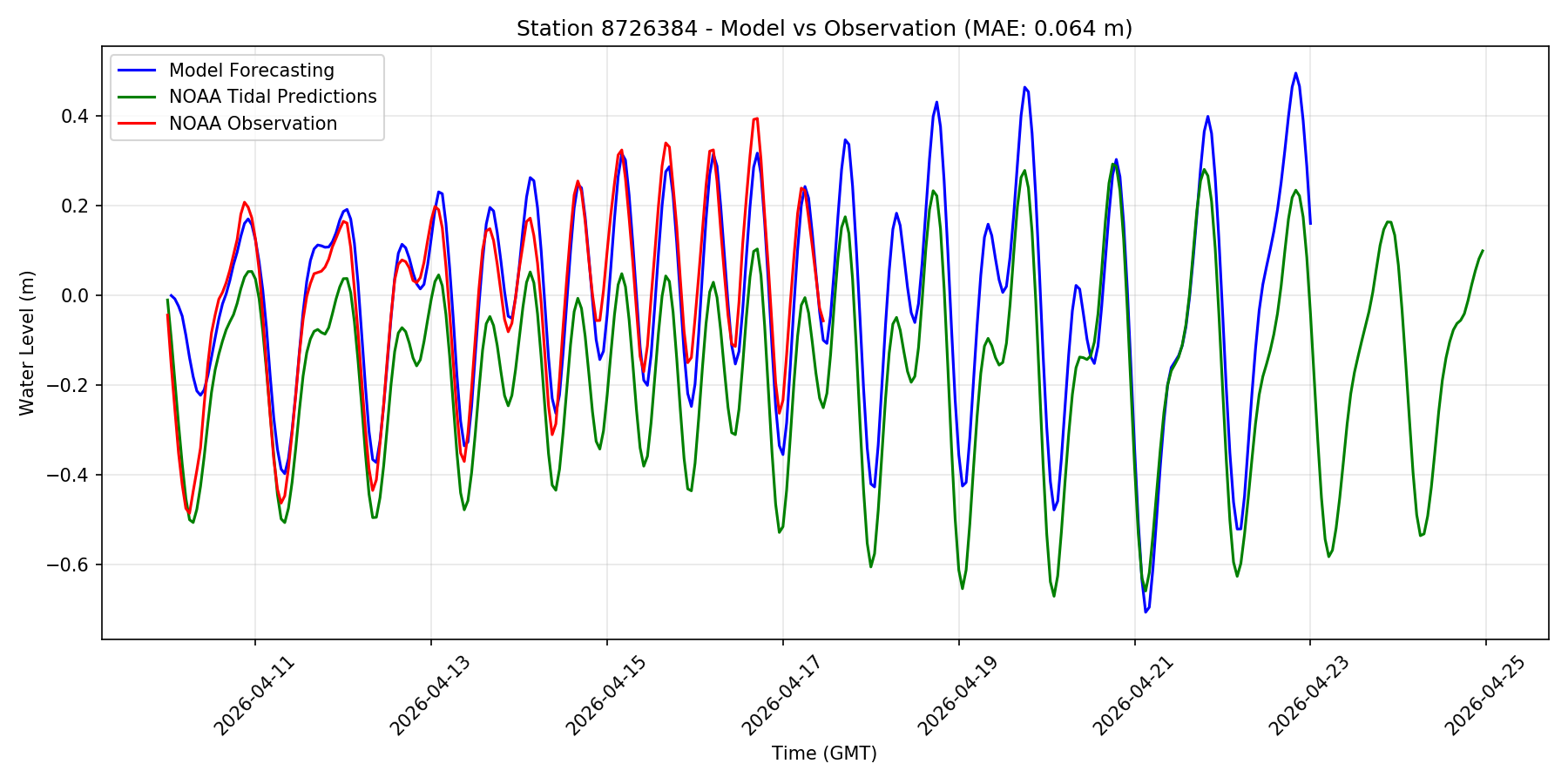Click the right end of the green tidal line
Viewport: 1568px width, 784px height.
click(1483, 251)
